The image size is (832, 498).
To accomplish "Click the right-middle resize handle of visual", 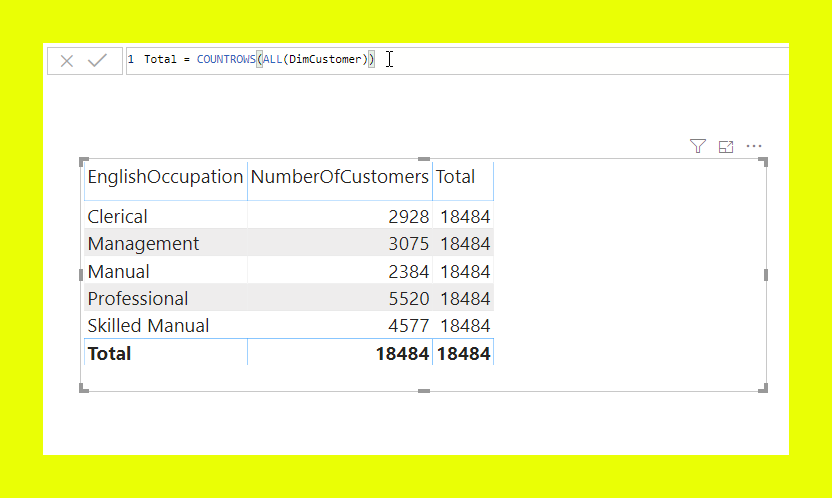I will pyautogui.click(x=766, y=274).
